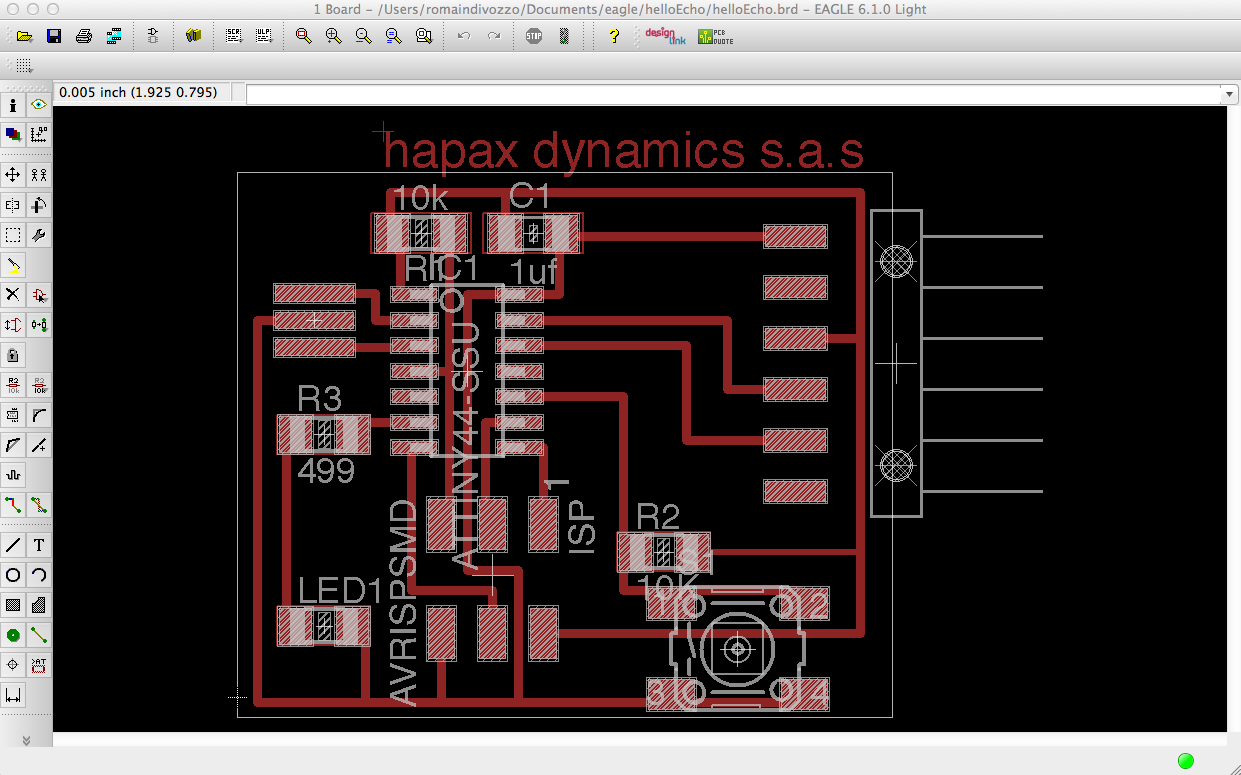
Task: Request a PCB quote
Action: pos(713,37)
